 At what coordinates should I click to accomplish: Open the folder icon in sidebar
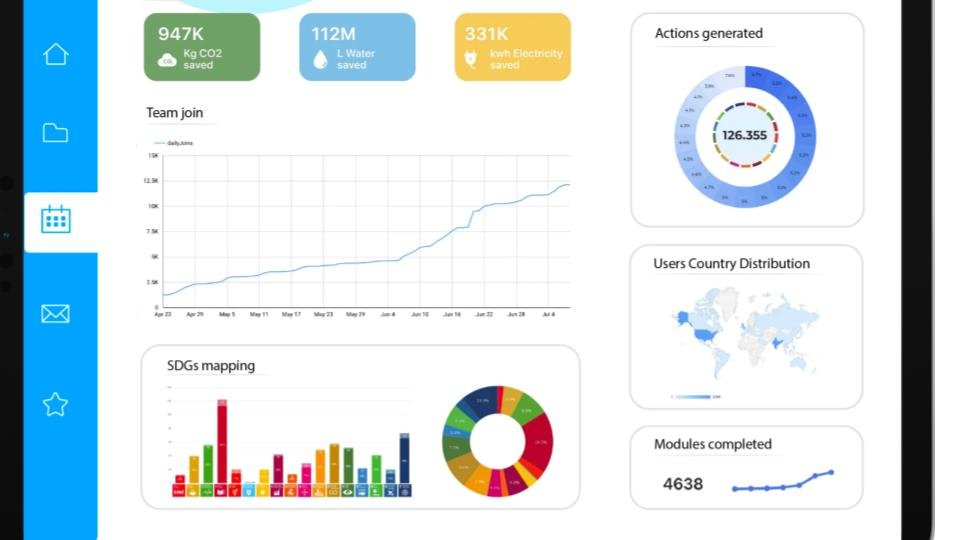point(56,133)
